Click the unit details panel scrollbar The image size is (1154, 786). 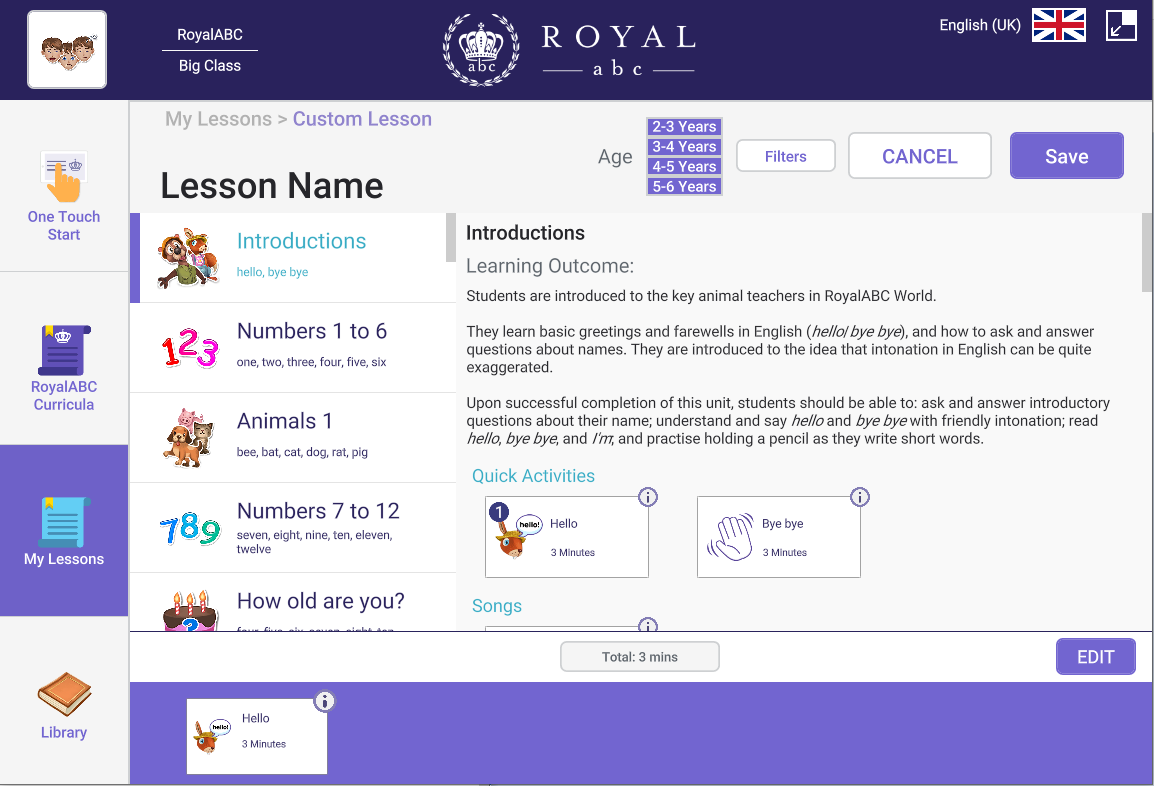(1147, 252)
